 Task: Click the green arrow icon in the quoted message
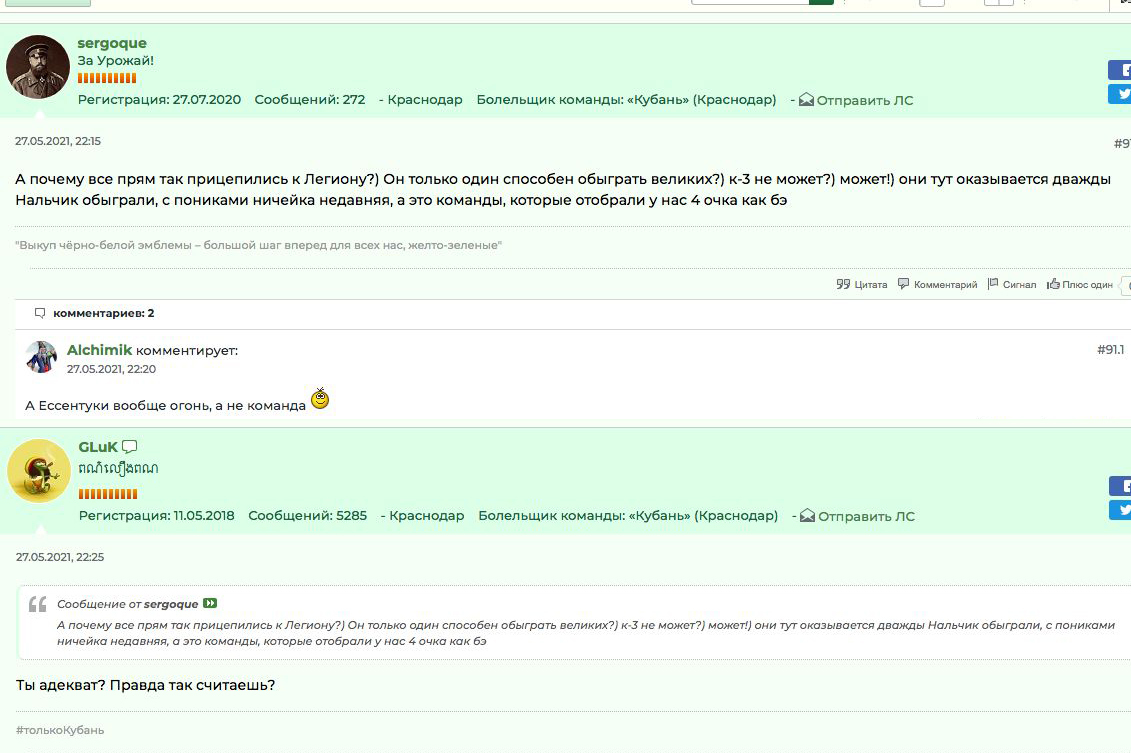(x=210, y=604)
